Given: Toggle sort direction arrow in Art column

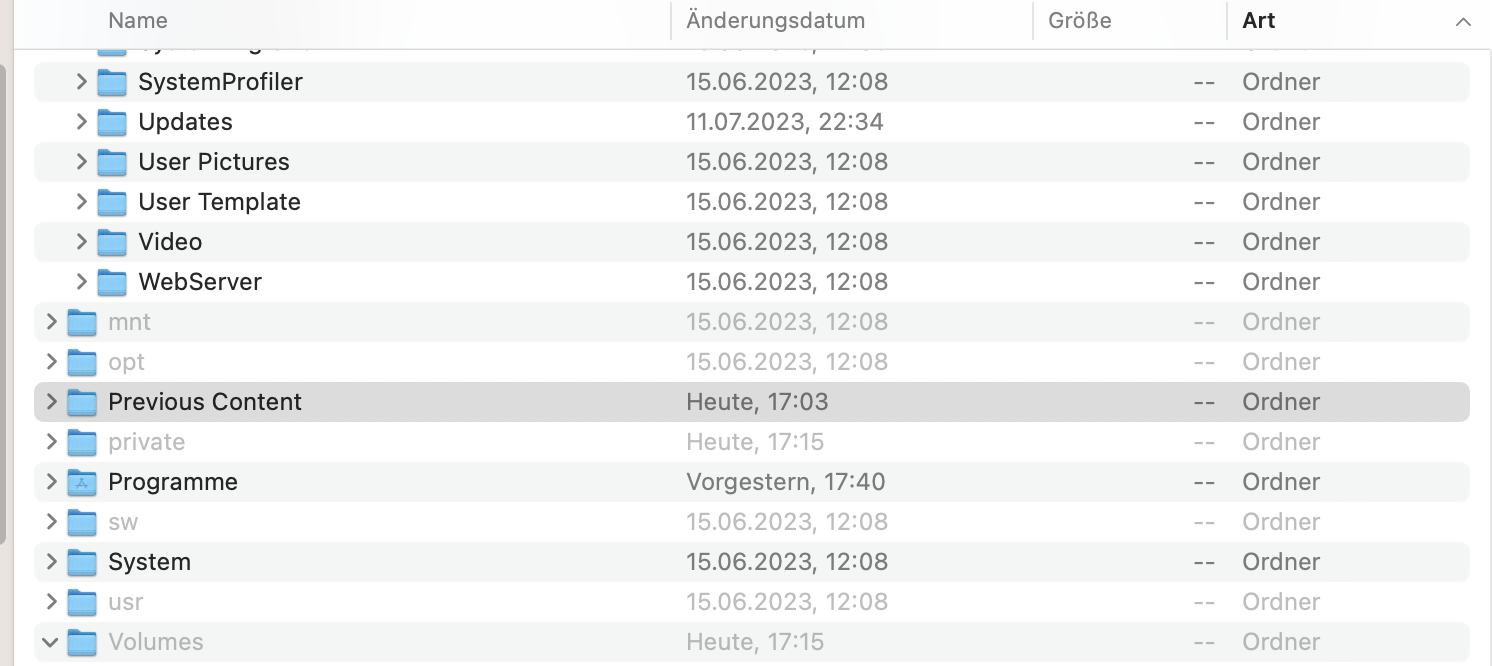Looking at the screenshot, I should [1463, 22].
